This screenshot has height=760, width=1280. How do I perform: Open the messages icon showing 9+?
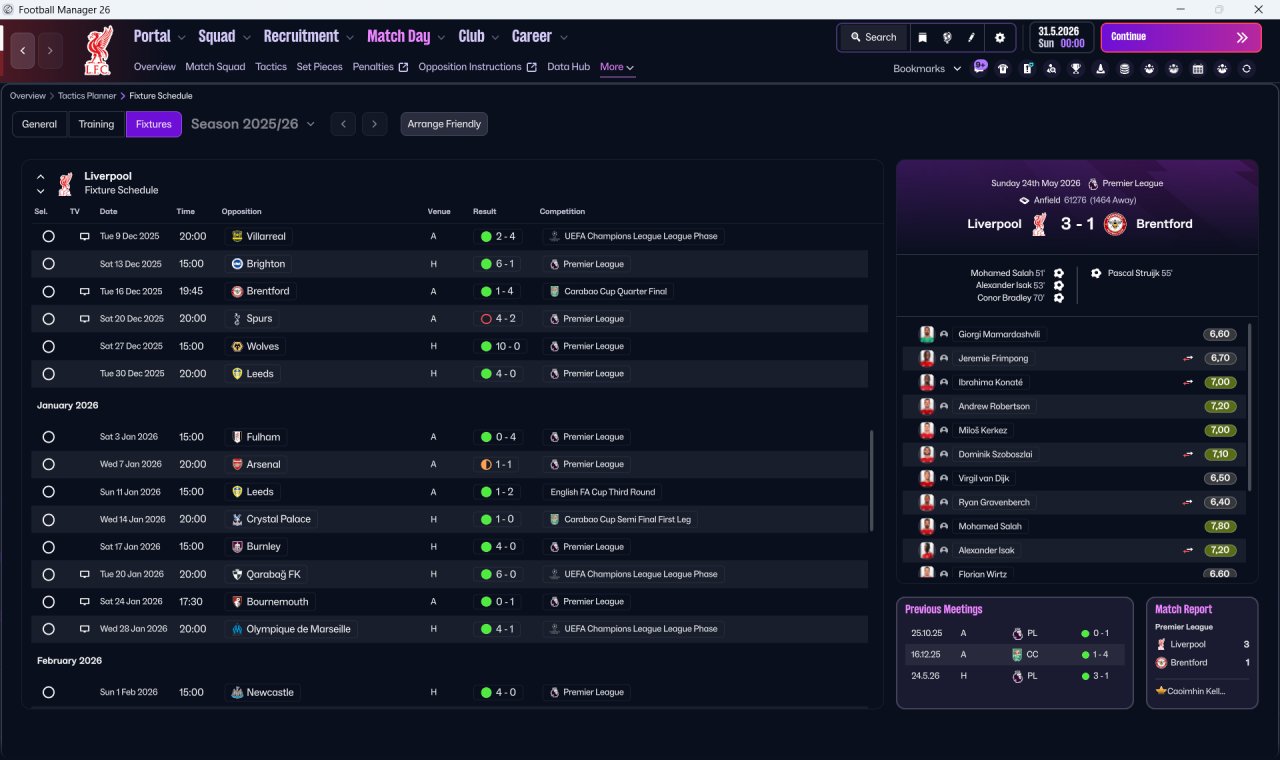pyautogui.click(x=980, y=67)
